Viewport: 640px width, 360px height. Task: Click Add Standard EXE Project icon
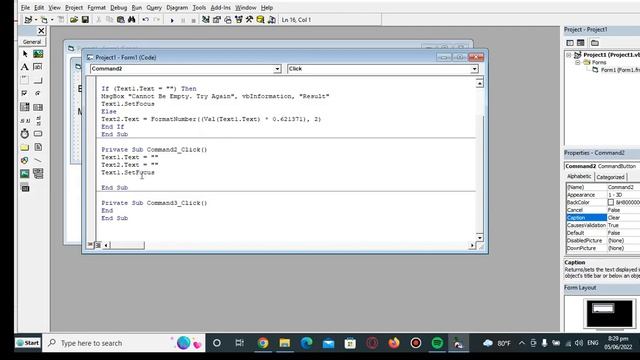(x=28, y=20)
